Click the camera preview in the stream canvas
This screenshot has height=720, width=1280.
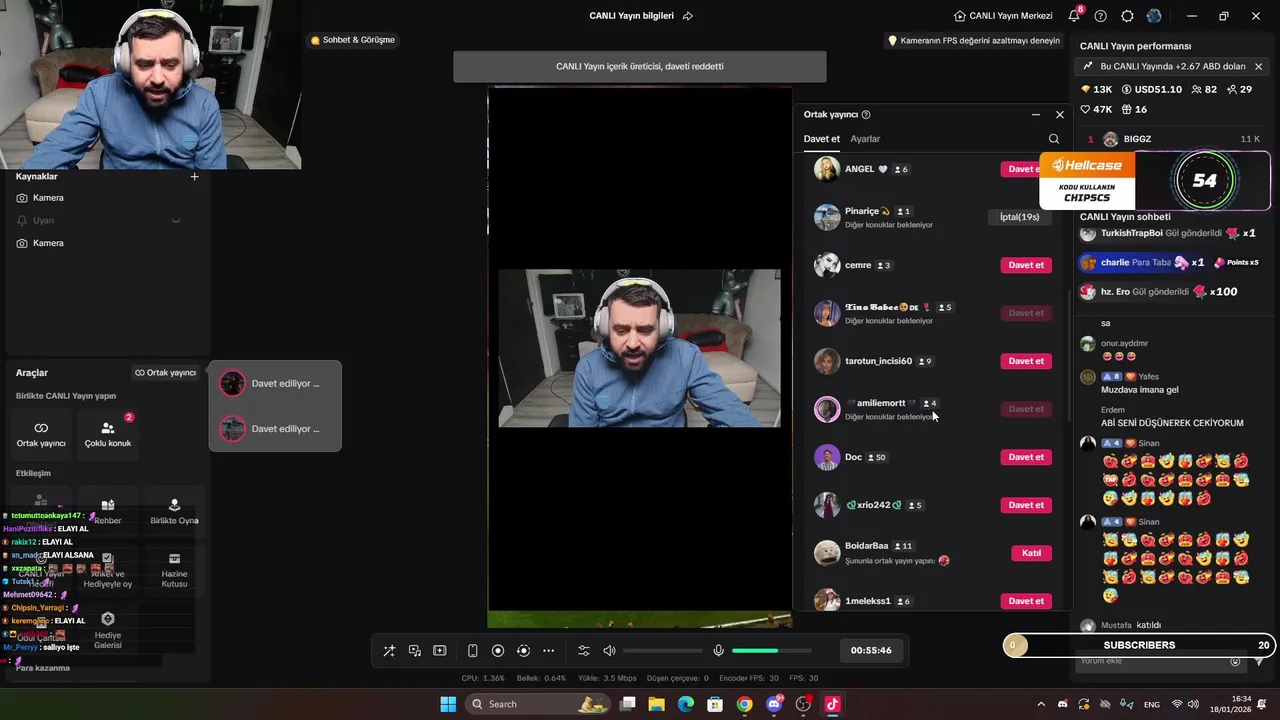pos(640,348)
